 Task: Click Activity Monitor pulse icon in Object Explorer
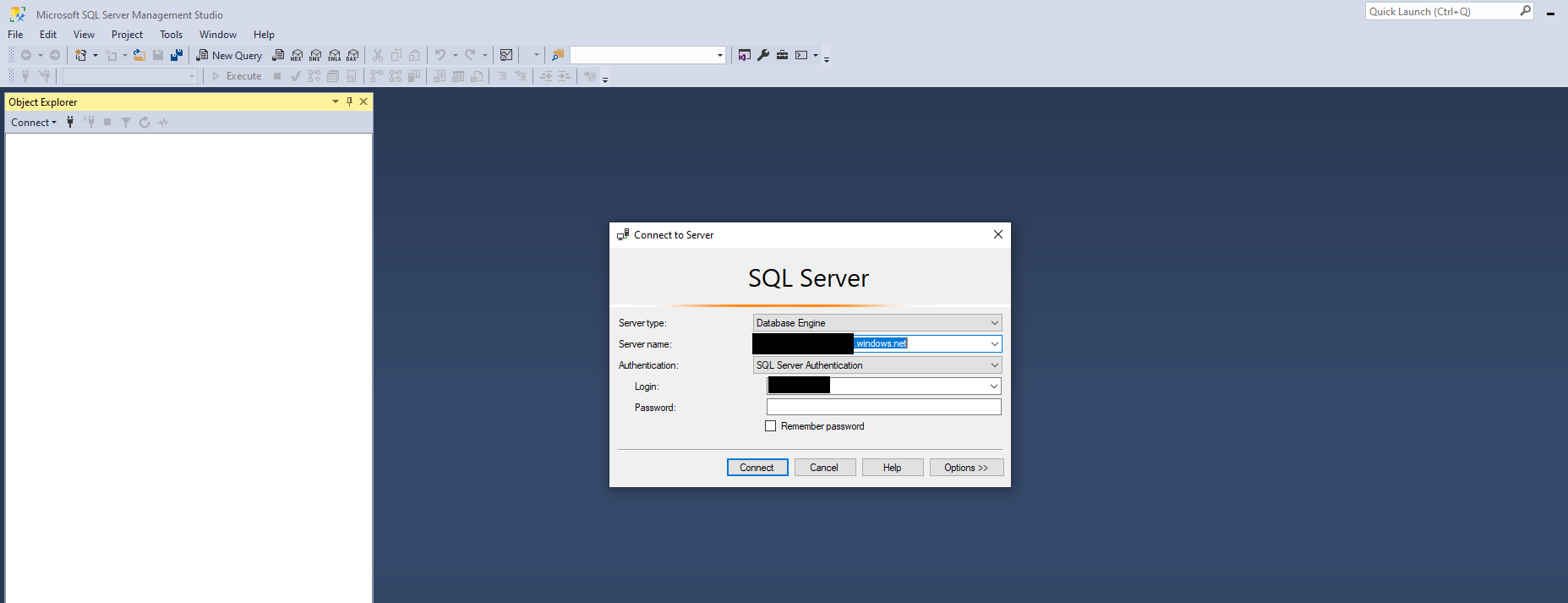[x=163, y=122]
